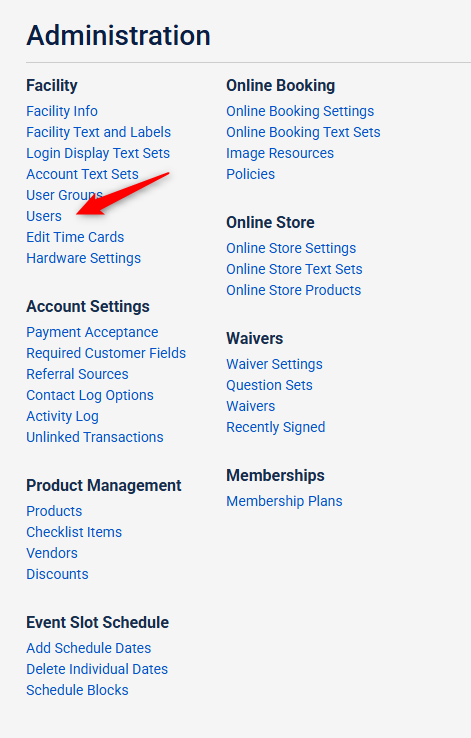Select Edit Time Cards
Screen dimensions: 471x738
(x=75, y=237)
